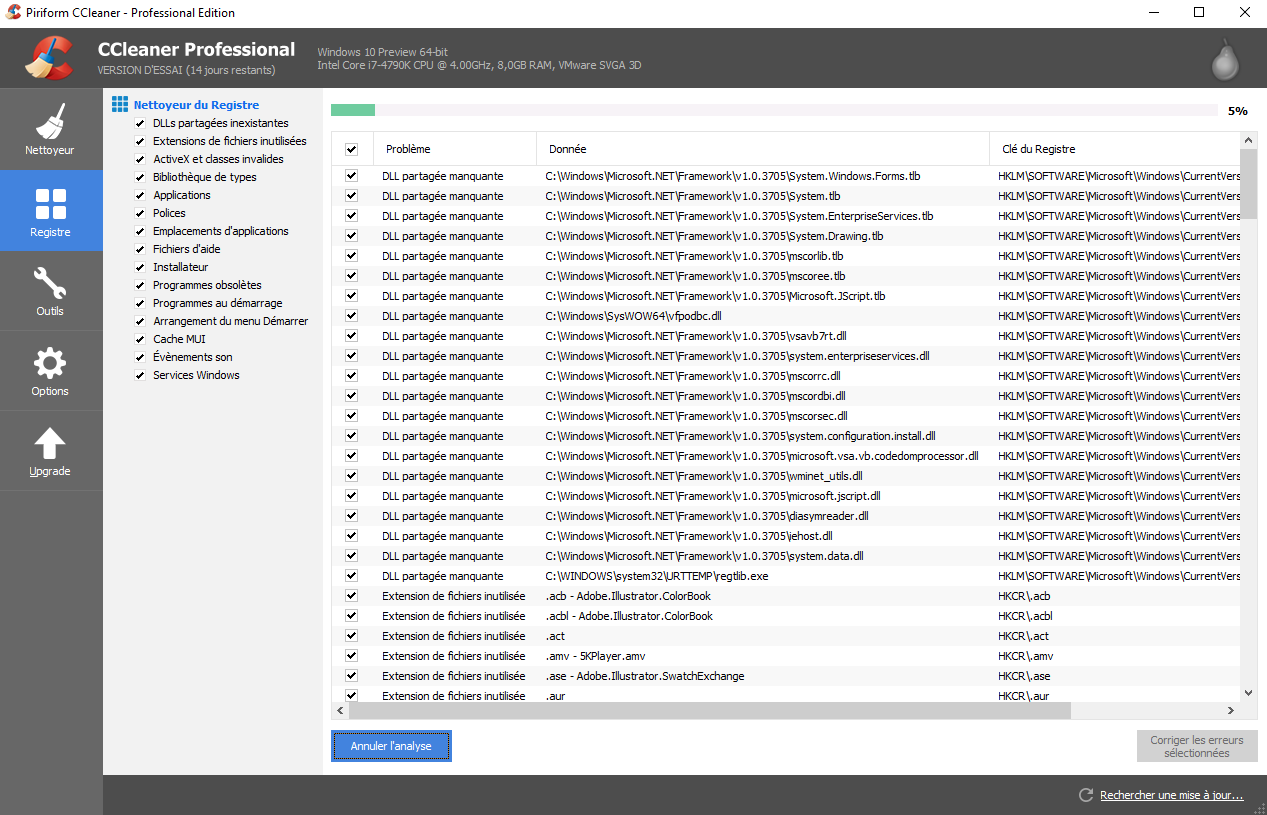1267x815 pixels.
Task: Open the Nettoyeur broom section
Action: (51, 129)
